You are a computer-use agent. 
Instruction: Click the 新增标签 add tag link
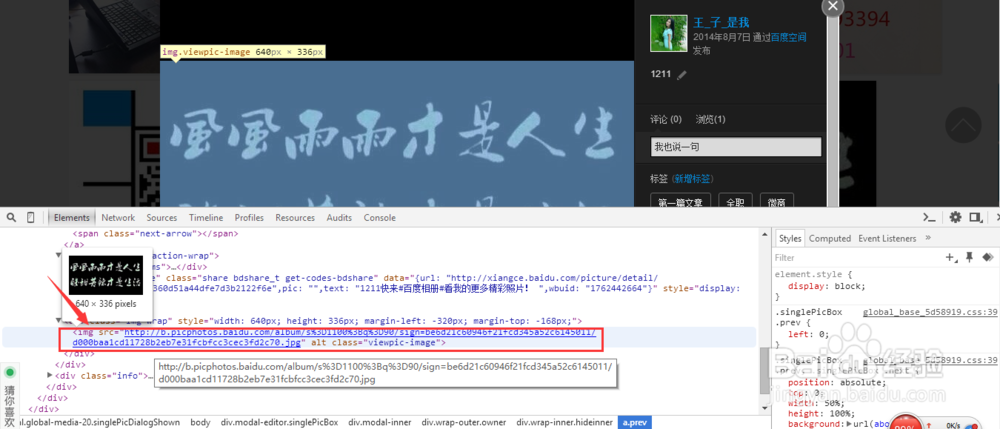[x=694, y=179]
